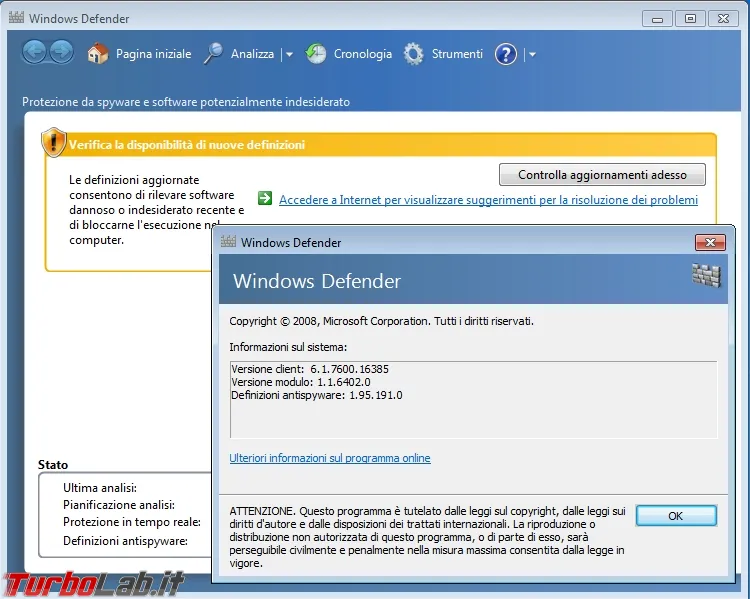Click the house icon for Pagina iniziale
The width and height of the screenshot is (750, 599).
pos(98,54)
